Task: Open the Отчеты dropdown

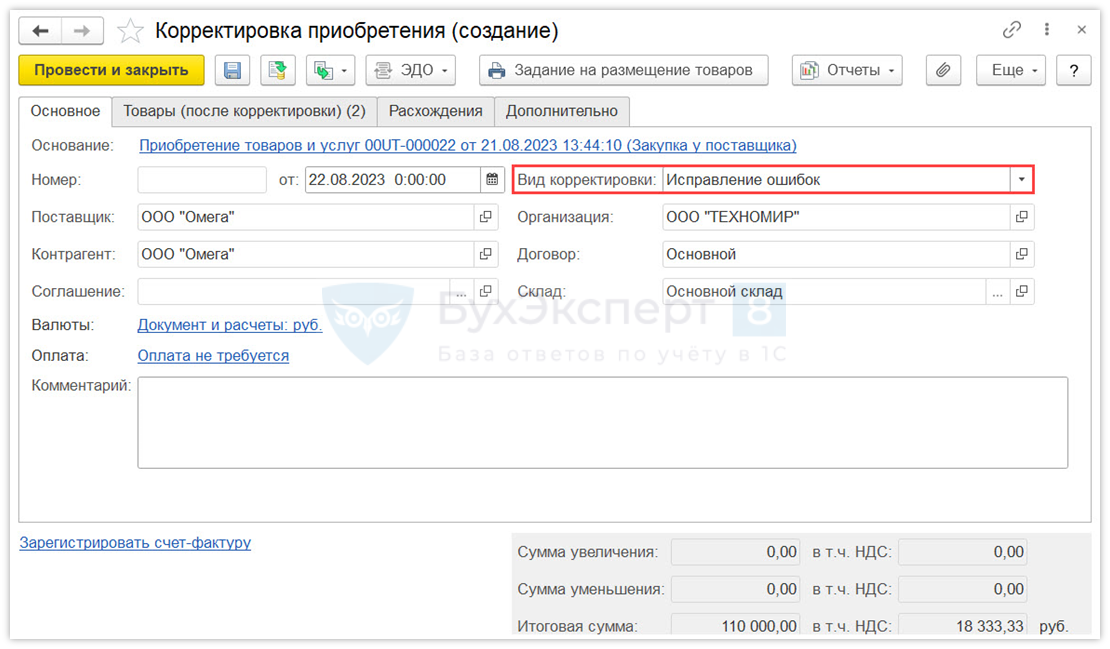Action: 847,70
